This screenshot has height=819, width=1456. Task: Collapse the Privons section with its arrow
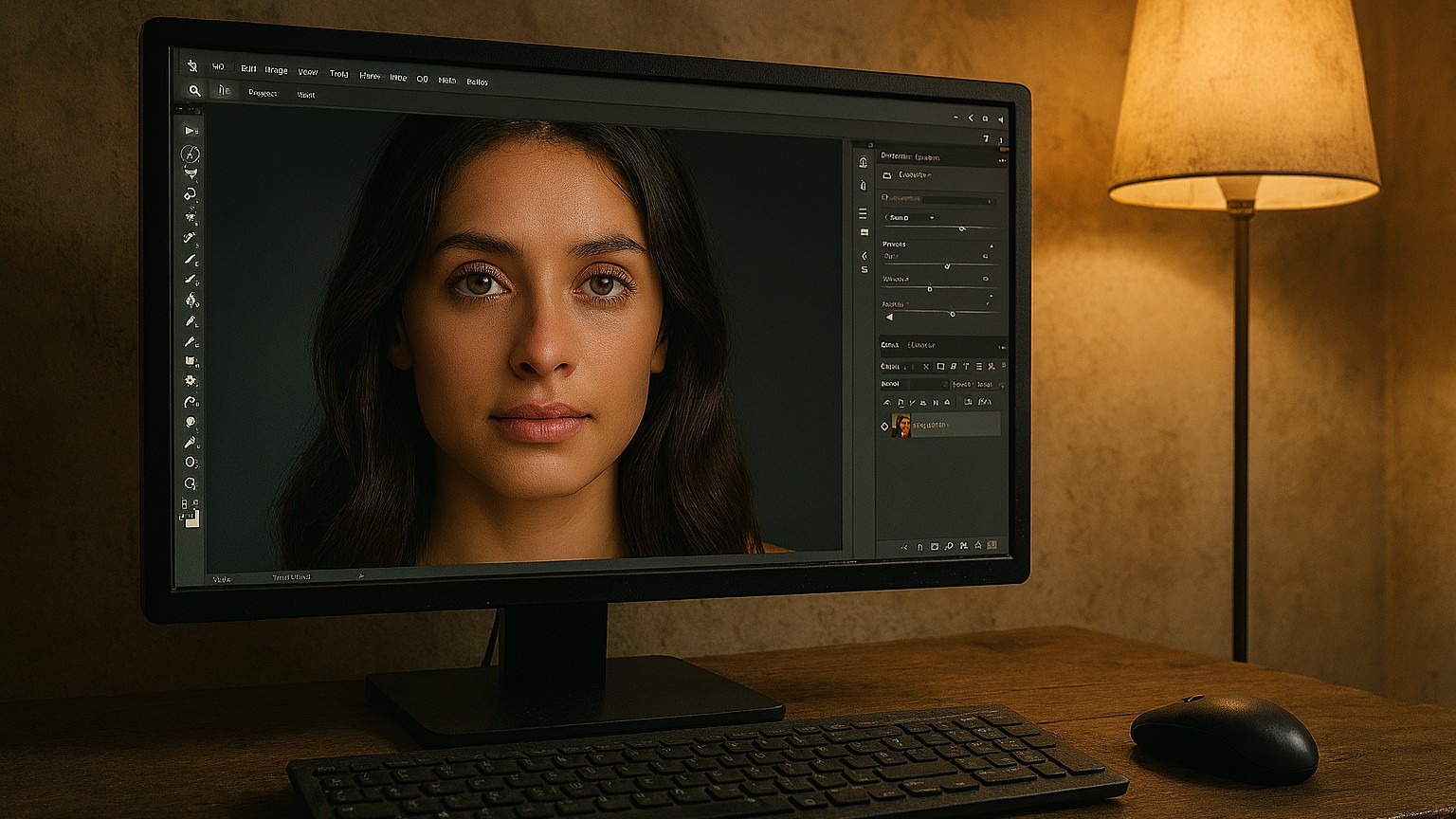pos(992,246)
